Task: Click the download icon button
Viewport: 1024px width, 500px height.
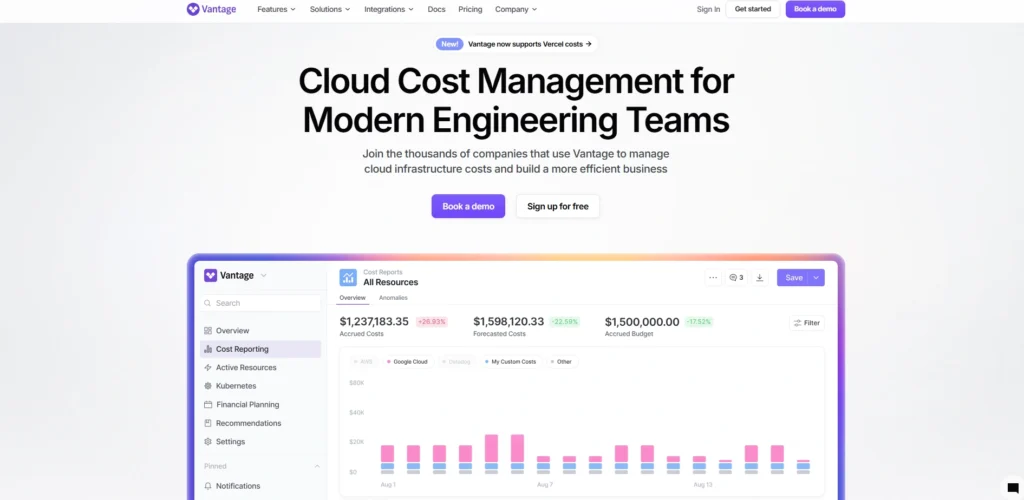Action: [760, 277]
